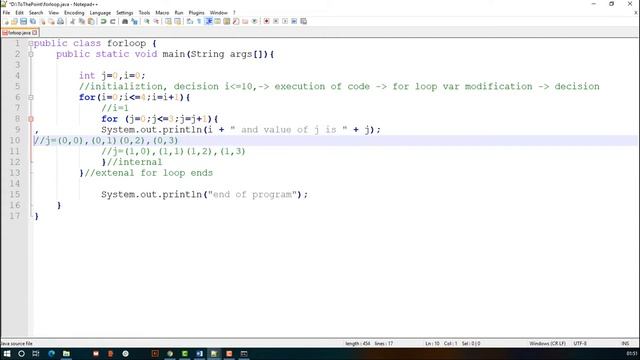Undo the last edit with the Undo icon

pos(104,21)
